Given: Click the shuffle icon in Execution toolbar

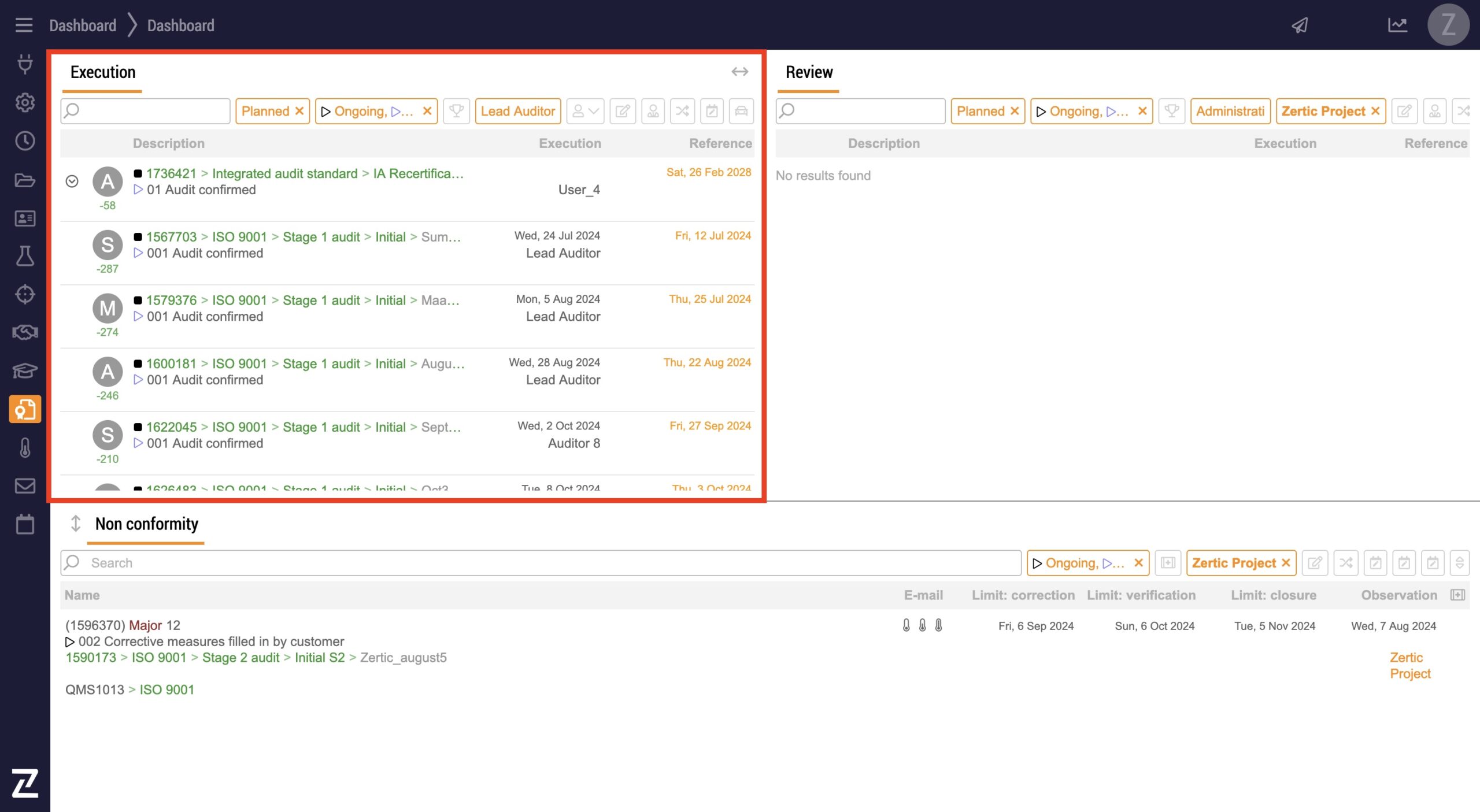Looking at the screenshot, I should coord(682,111).
